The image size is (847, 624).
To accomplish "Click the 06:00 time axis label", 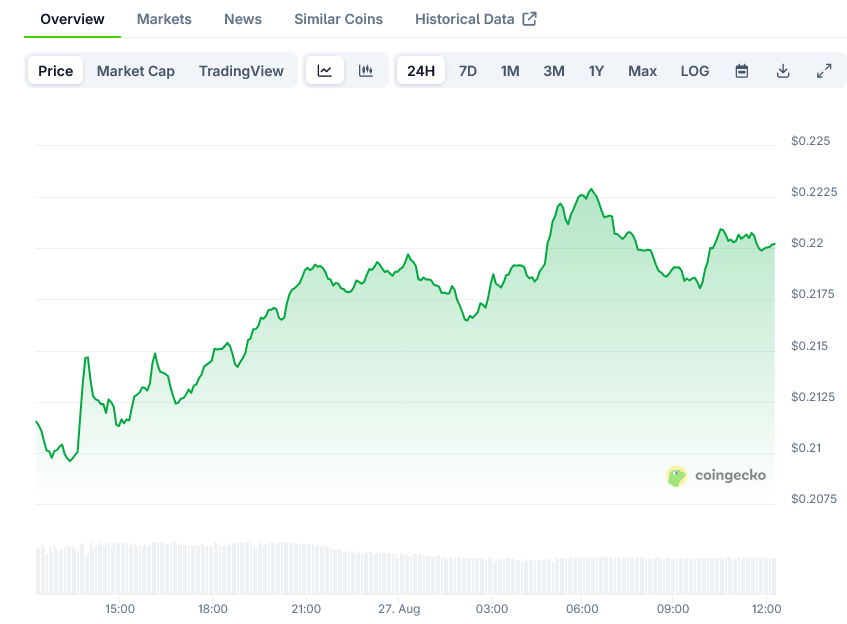I will coord(582,609).
